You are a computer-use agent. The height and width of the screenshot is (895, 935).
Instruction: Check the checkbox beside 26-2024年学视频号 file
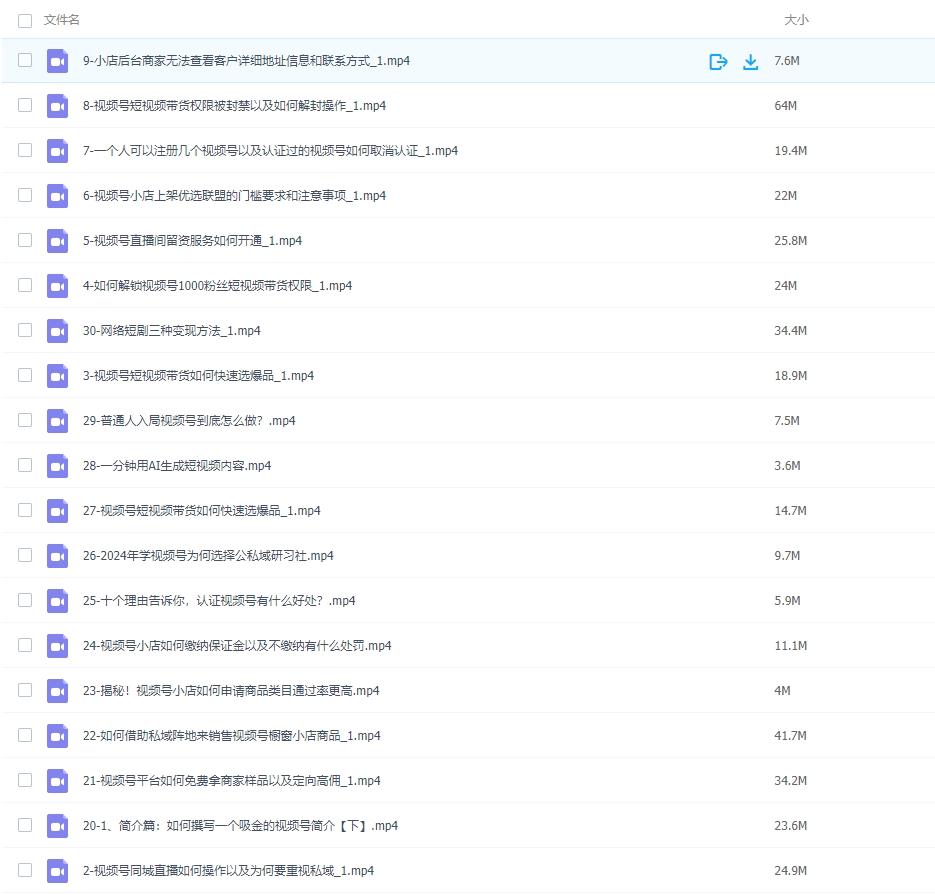click(x=25, y=555)
